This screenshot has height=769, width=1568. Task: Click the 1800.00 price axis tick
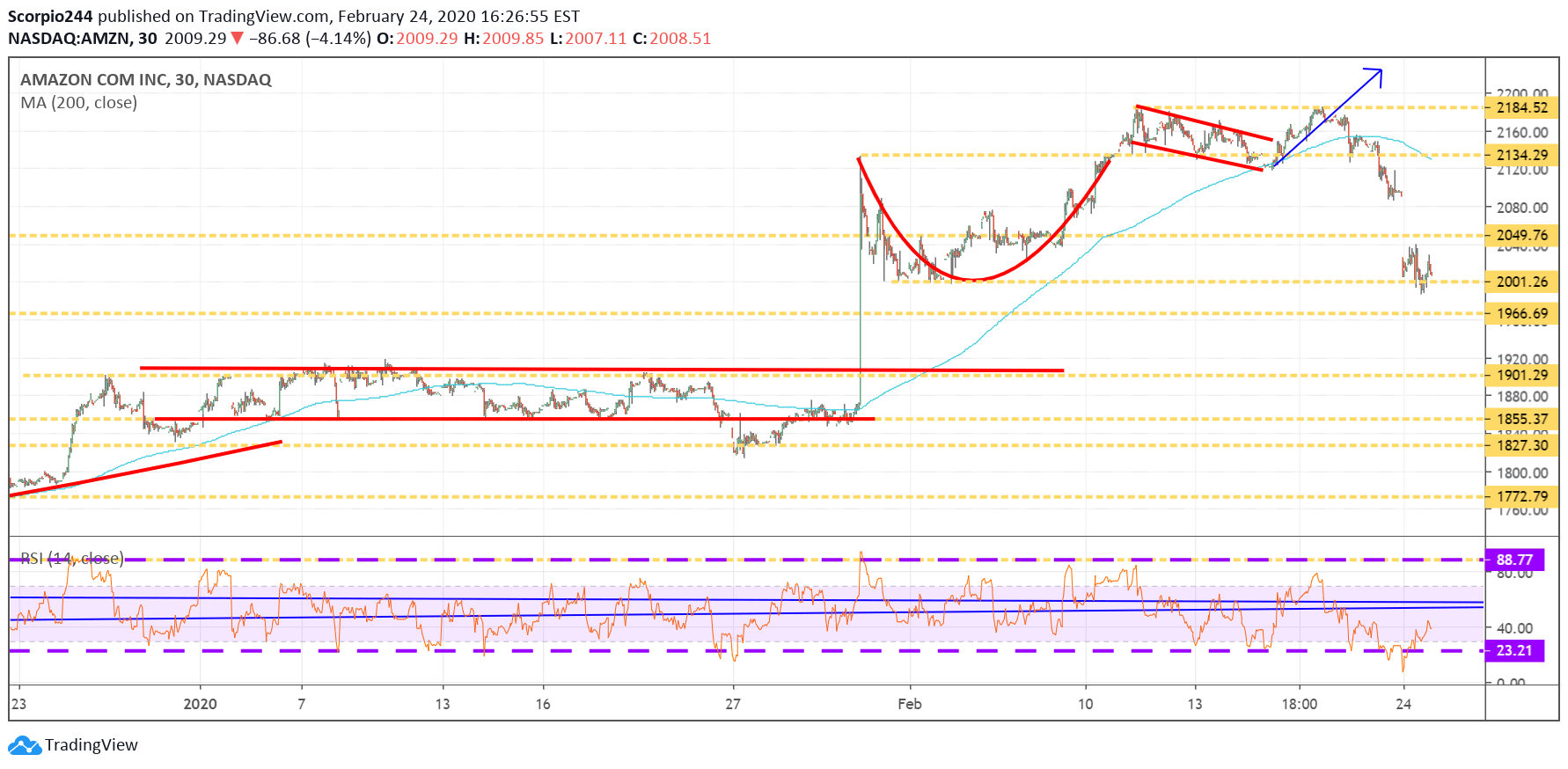1522,472
